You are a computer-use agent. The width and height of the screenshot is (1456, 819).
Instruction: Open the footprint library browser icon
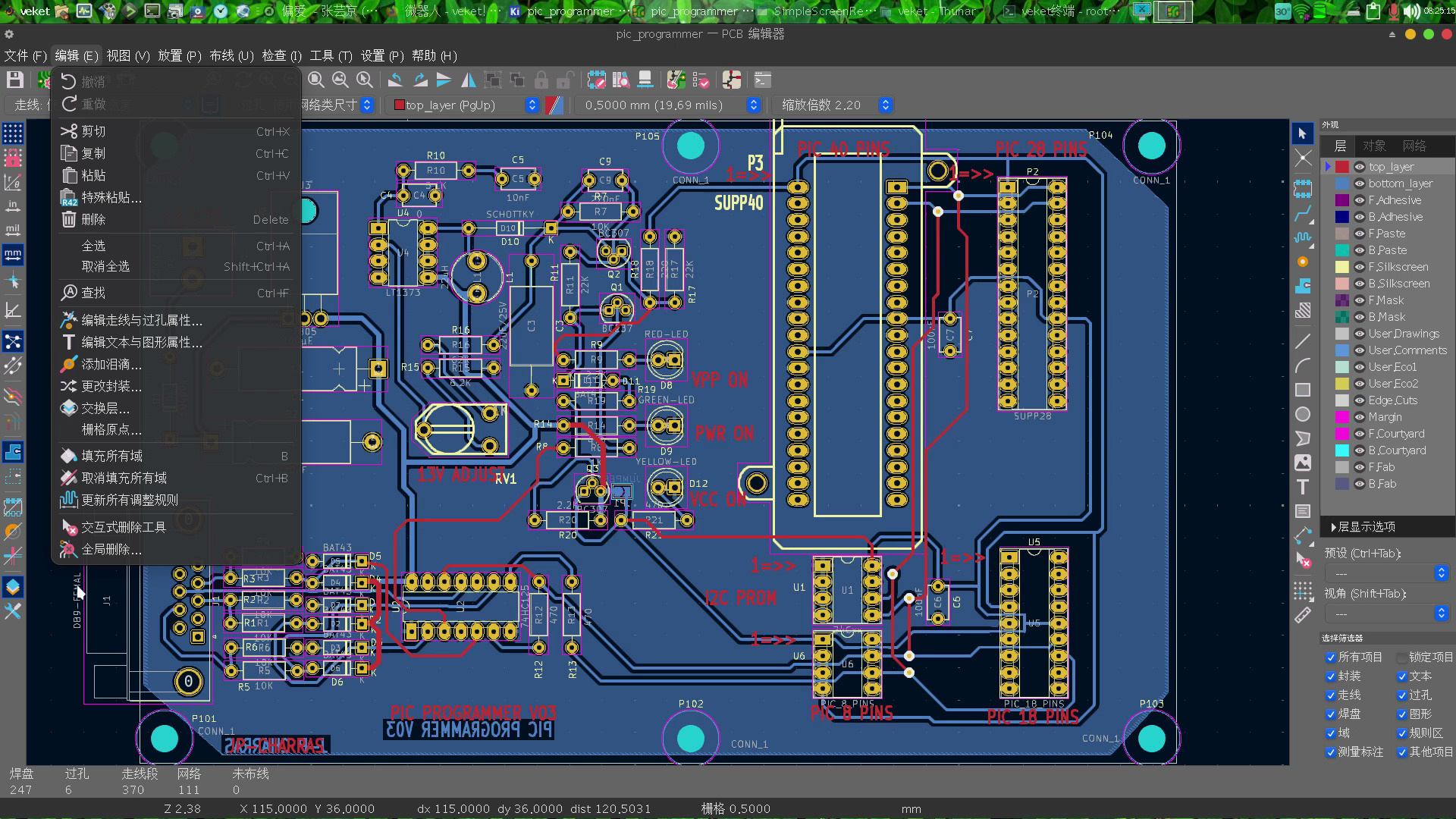(x=620, y=80)
